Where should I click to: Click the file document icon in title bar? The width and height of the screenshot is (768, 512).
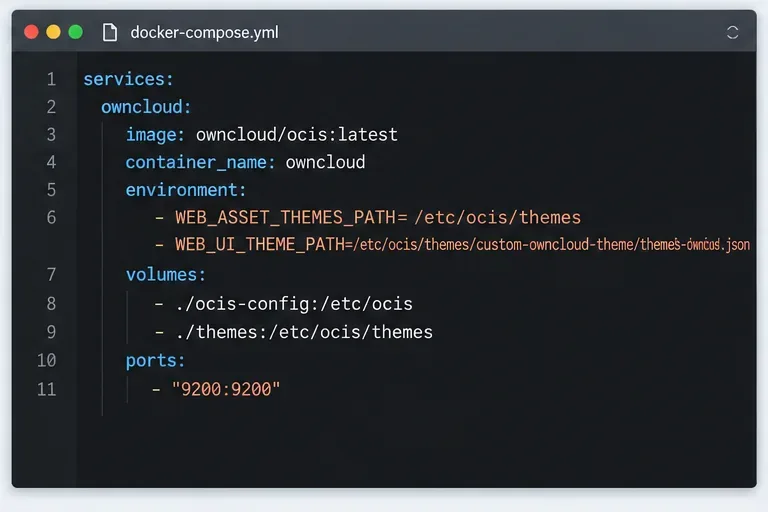[110, 32]
